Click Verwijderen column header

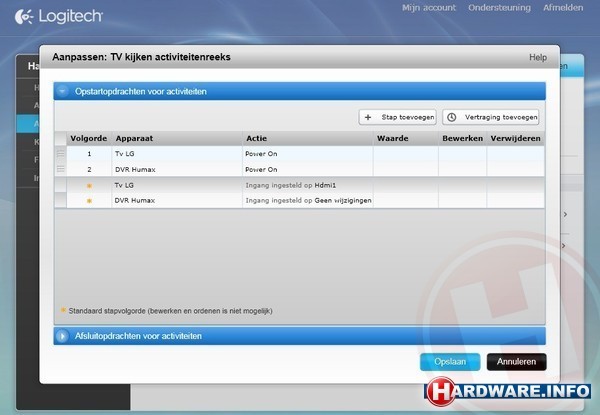(x=515, y=138)
